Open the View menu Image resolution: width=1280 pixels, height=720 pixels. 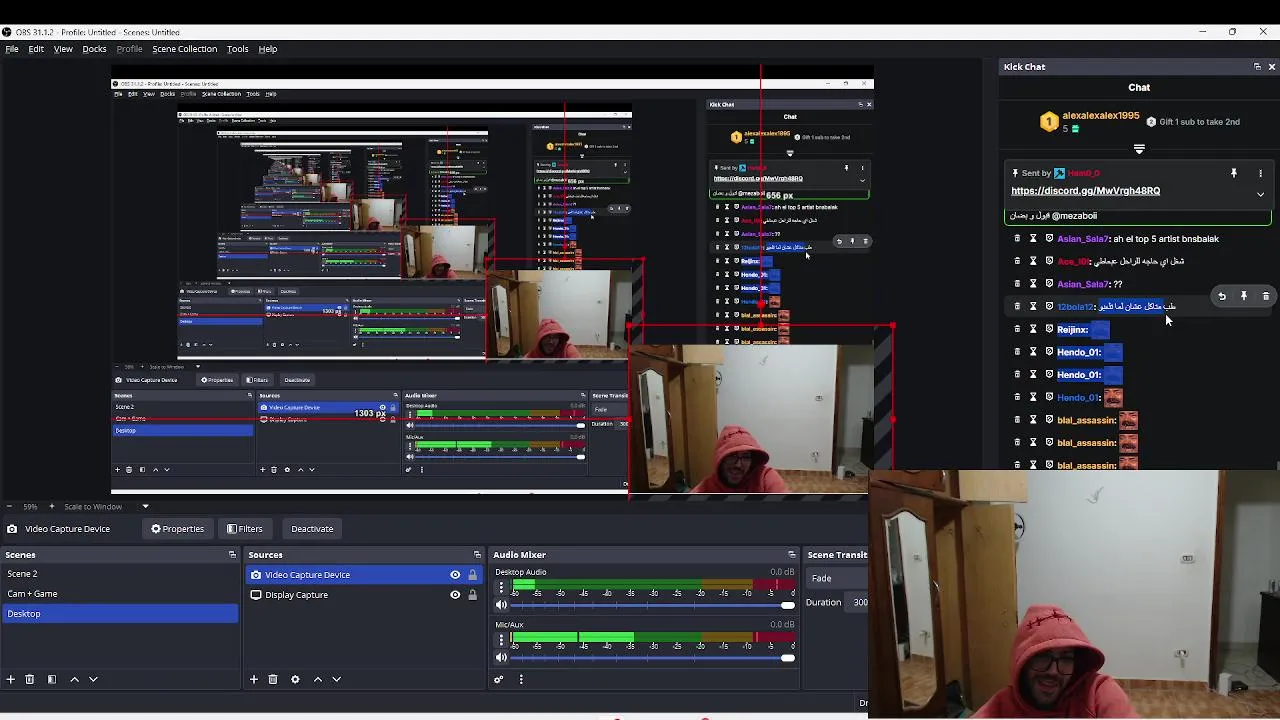[63, 49]
